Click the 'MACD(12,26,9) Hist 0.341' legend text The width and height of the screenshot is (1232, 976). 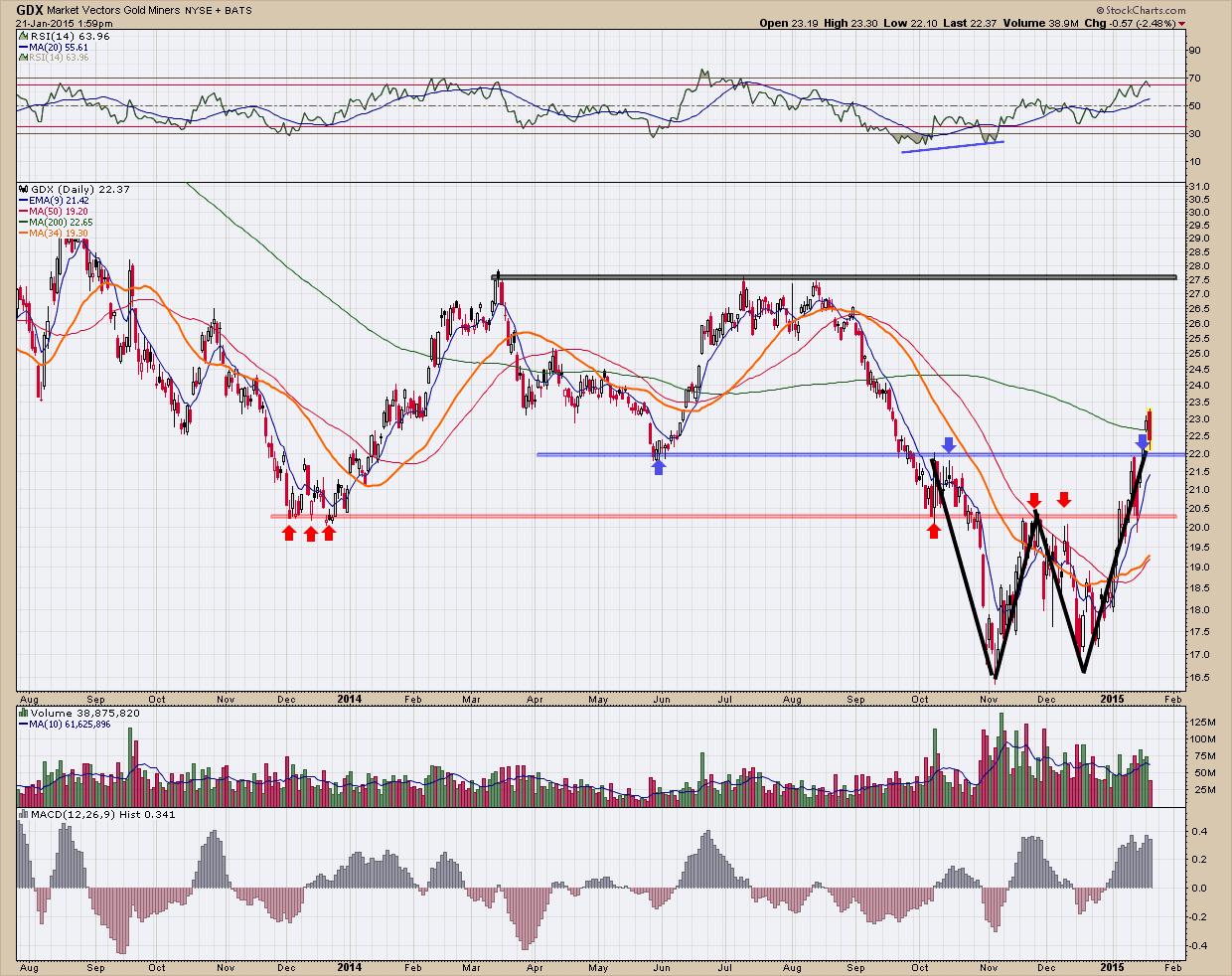click(x=102, y=815)
